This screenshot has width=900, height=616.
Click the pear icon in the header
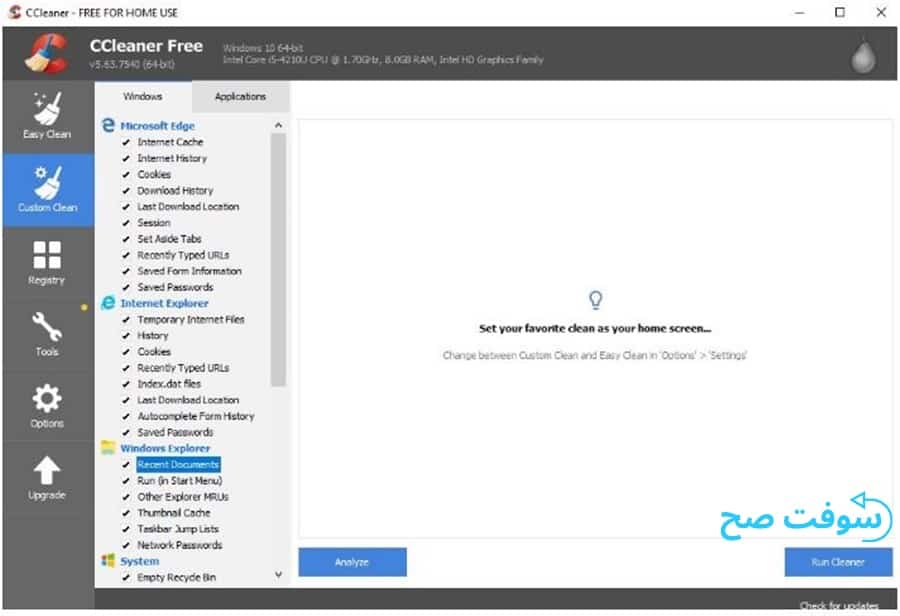863,56
